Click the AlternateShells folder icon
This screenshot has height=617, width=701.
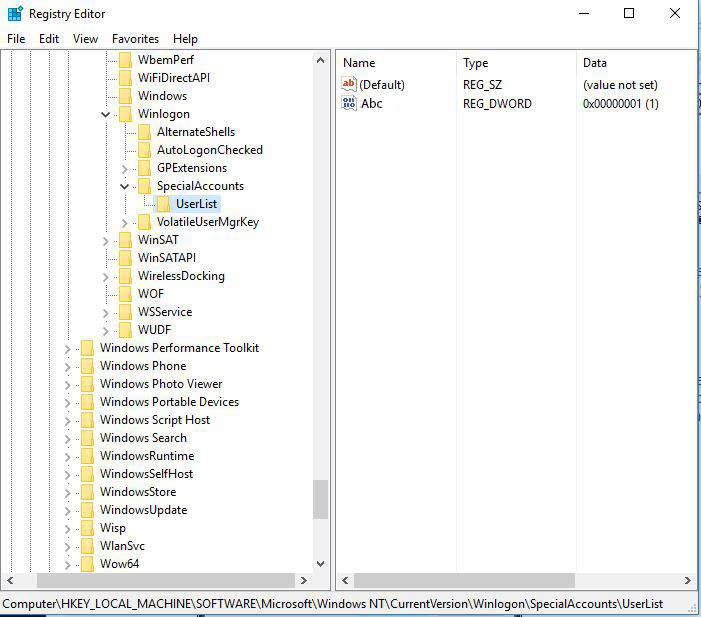(x=144, y=132)
